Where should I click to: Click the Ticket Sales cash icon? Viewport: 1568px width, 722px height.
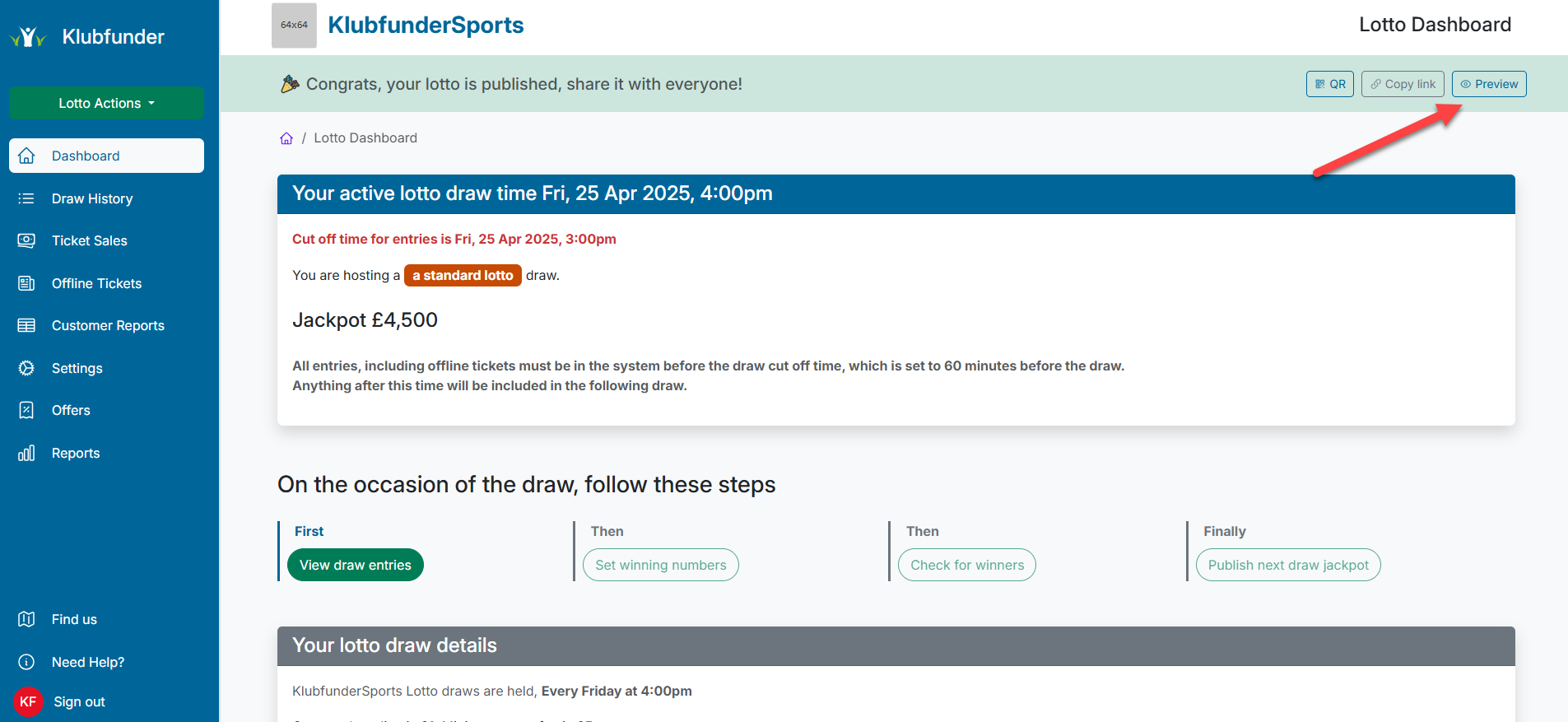coord(26,240)
